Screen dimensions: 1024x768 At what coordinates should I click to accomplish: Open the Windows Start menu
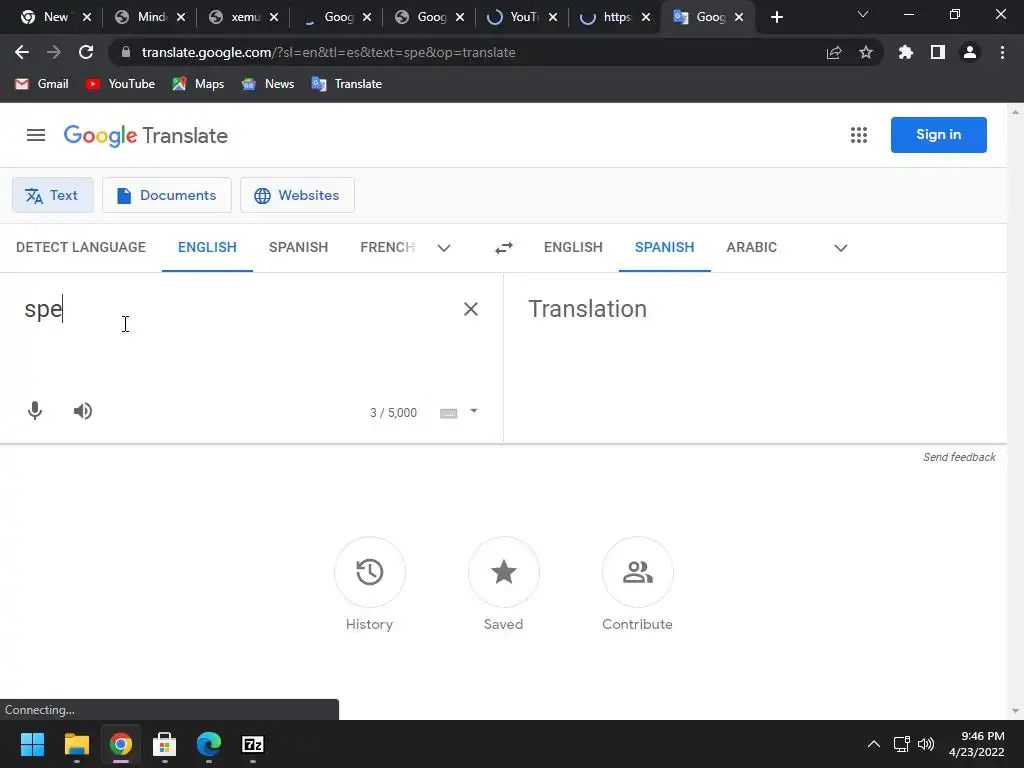32,744
